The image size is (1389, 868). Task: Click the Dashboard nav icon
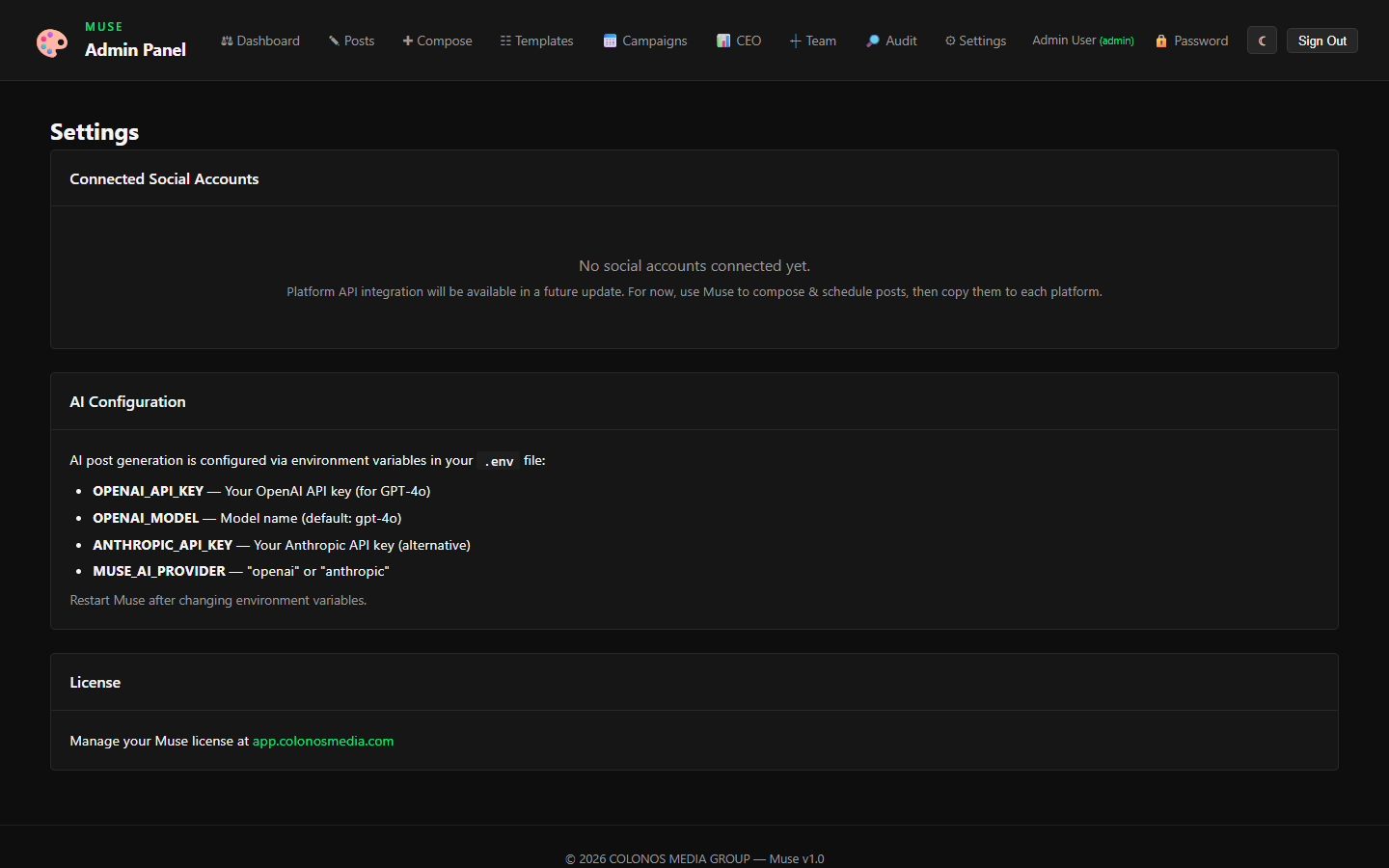pyautogui.click(x=227, y=41)
